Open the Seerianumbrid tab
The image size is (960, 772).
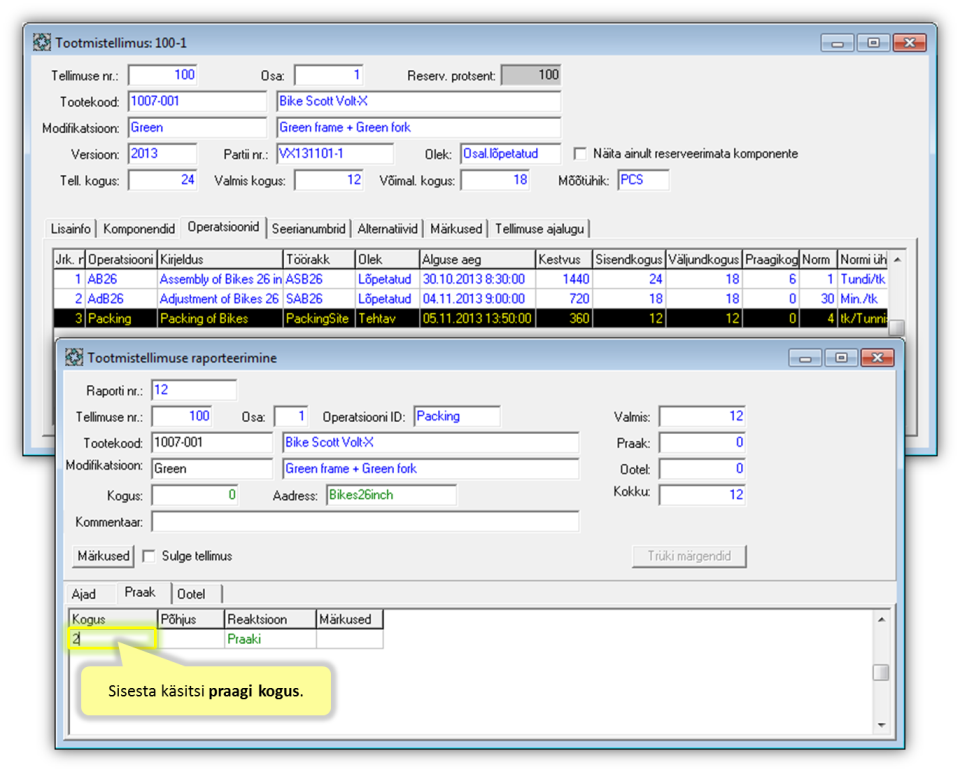click(309, 229)
